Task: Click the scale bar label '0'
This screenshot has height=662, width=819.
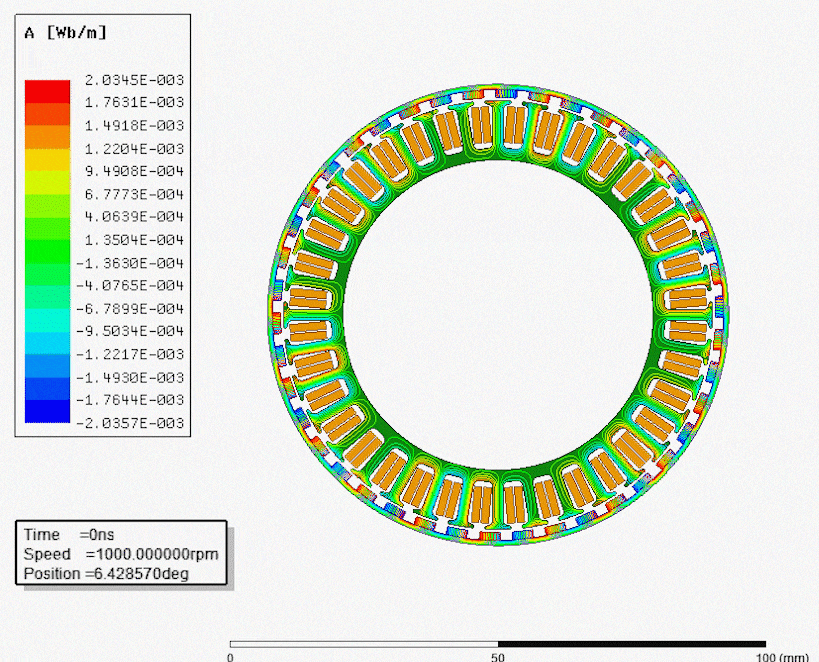Action: [x=230, y=657]
